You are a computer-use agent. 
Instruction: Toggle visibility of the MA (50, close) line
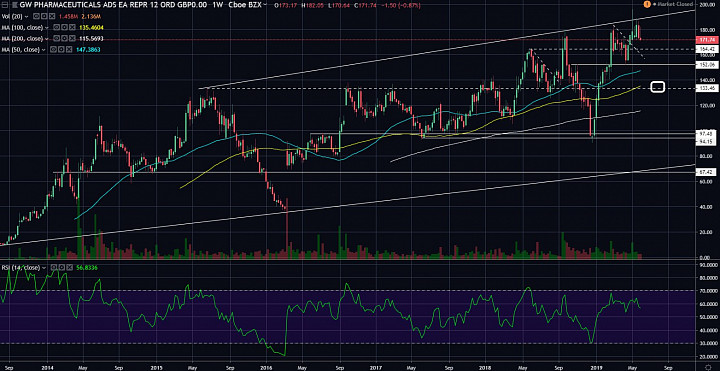pyautogui.click(x=53, y=49)
